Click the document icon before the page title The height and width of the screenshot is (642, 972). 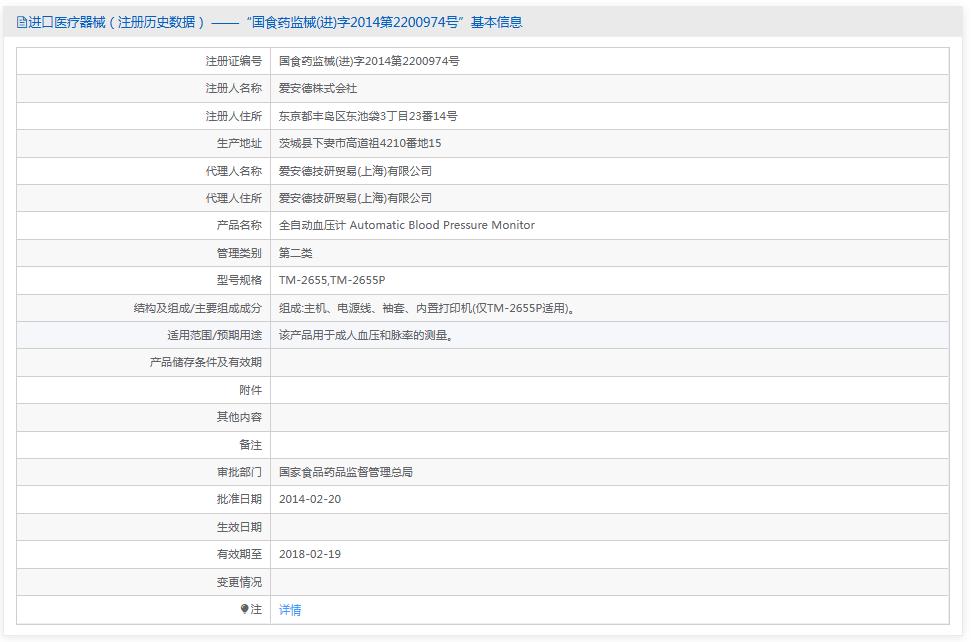click(20, 21)
